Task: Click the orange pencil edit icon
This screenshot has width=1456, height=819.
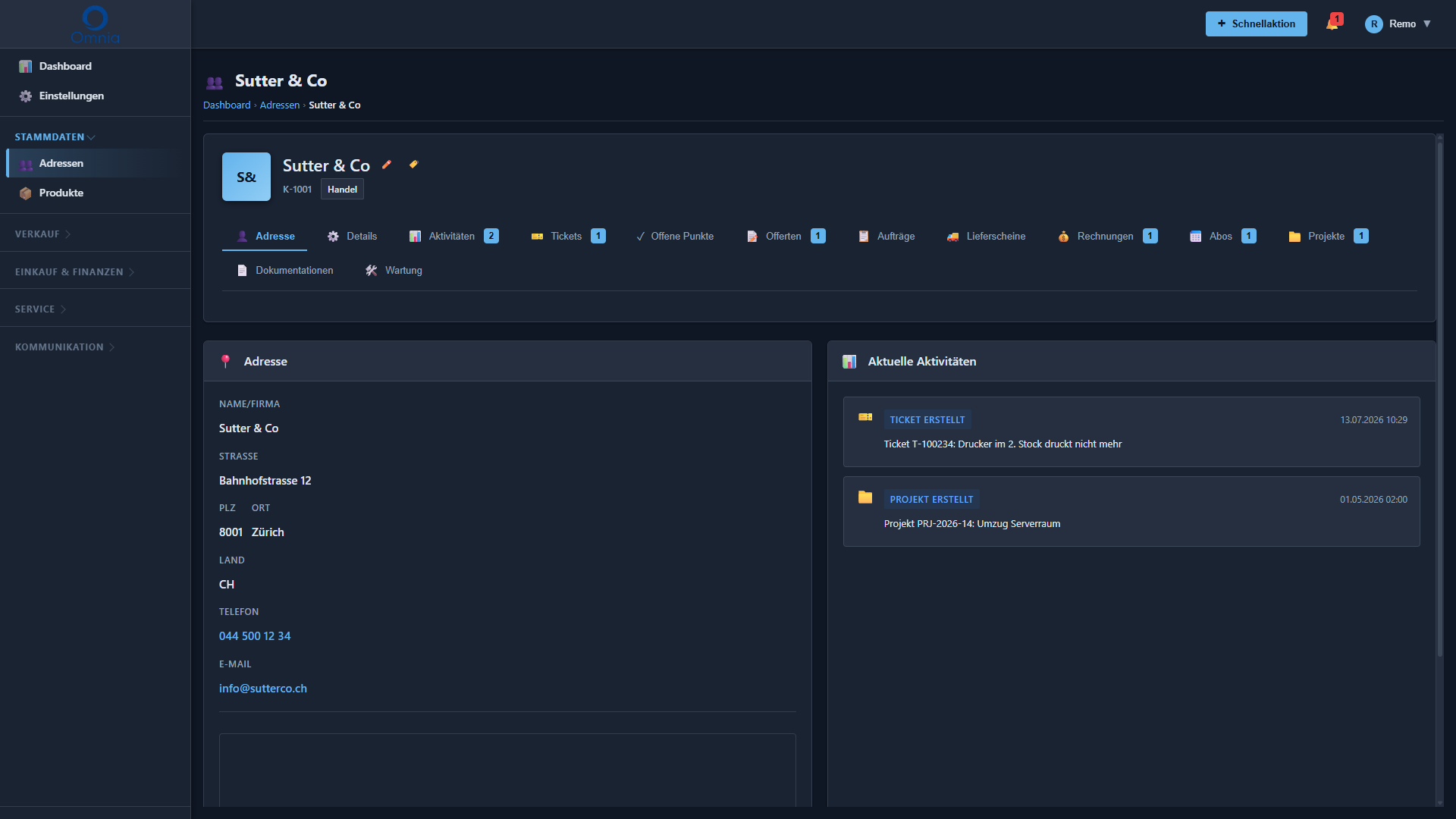Action: pyautogui.click(x=387, y=165)
